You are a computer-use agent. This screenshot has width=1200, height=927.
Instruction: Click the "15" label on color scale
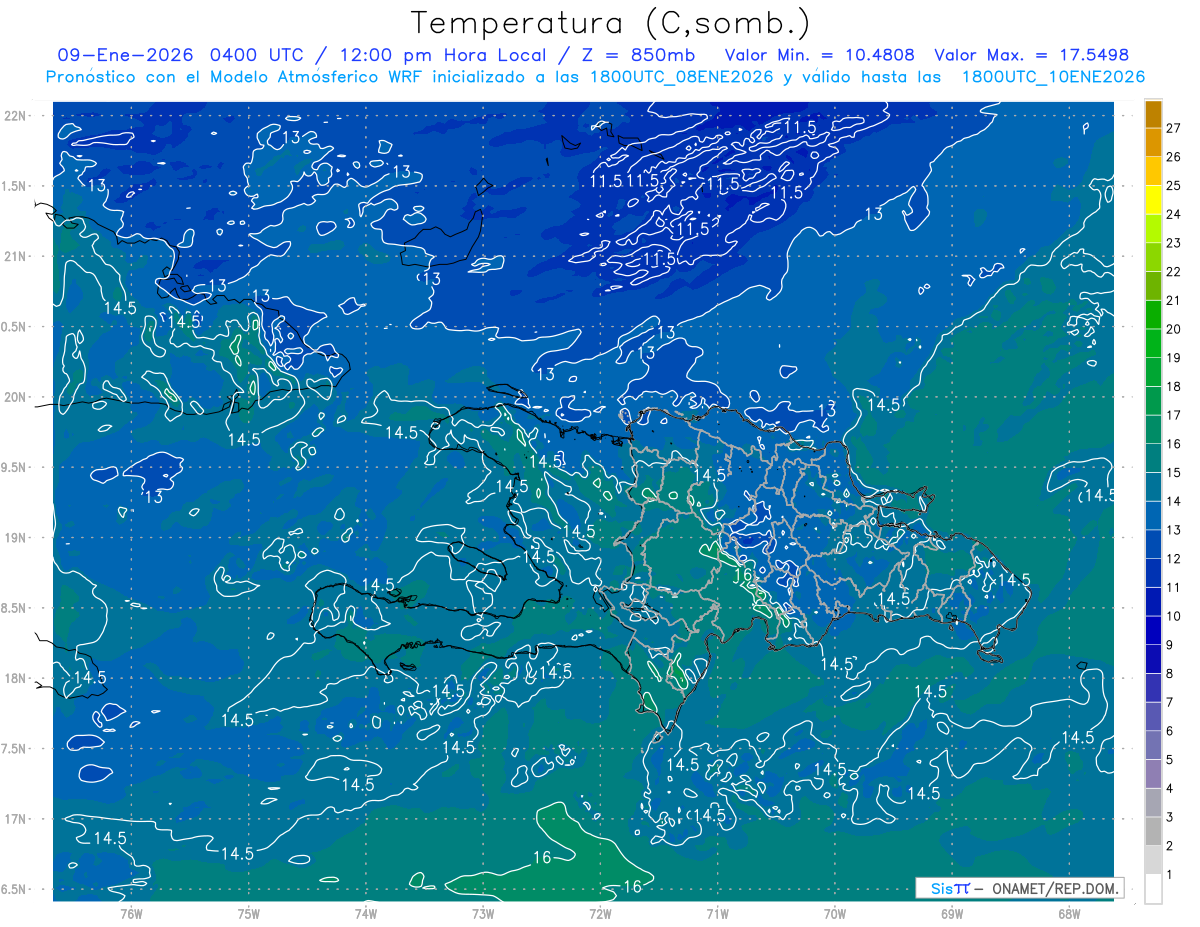point(1173,473)
